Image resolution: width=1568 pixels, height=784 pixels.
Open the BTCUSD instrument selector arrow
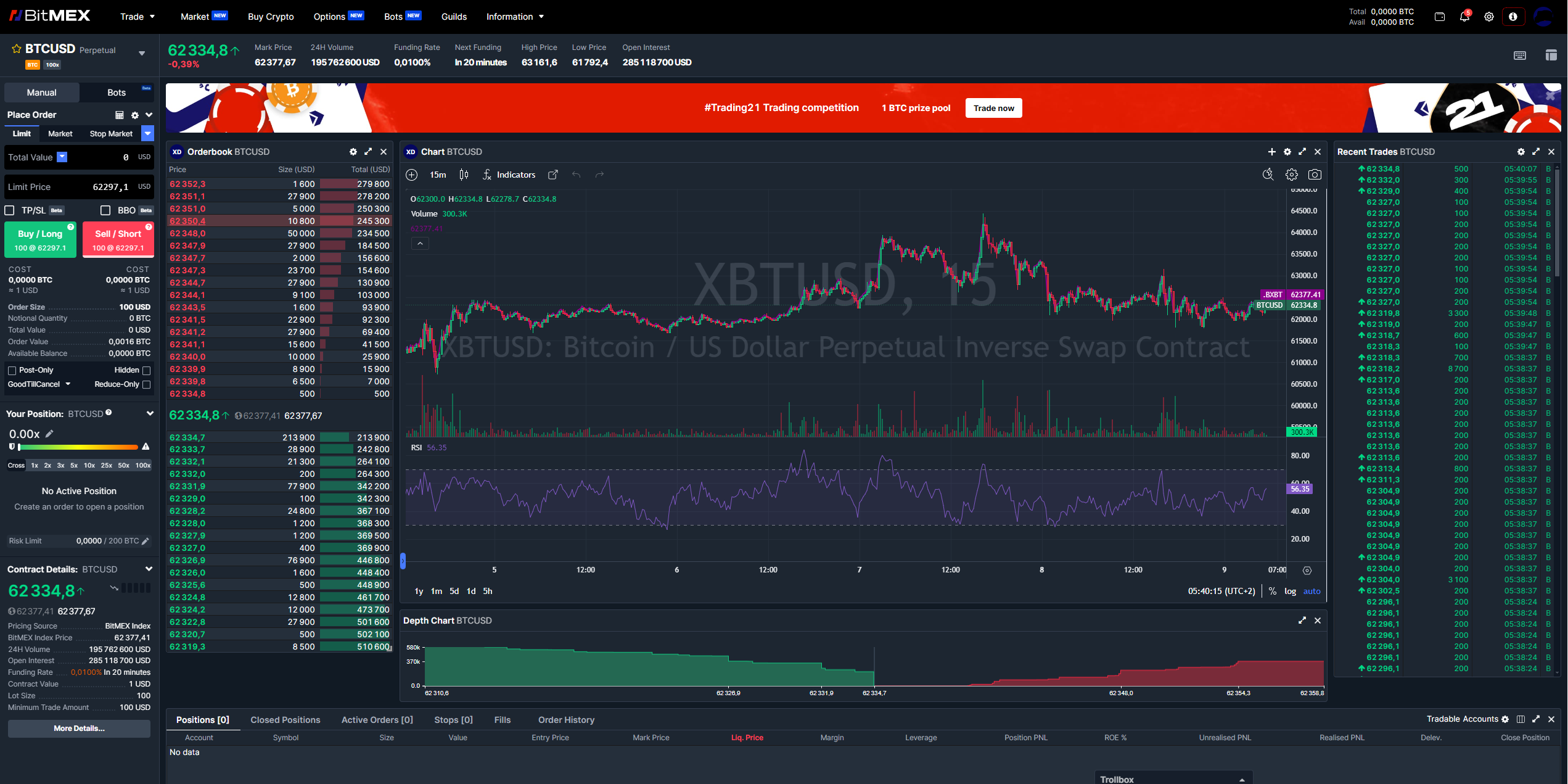pos(142,53)
